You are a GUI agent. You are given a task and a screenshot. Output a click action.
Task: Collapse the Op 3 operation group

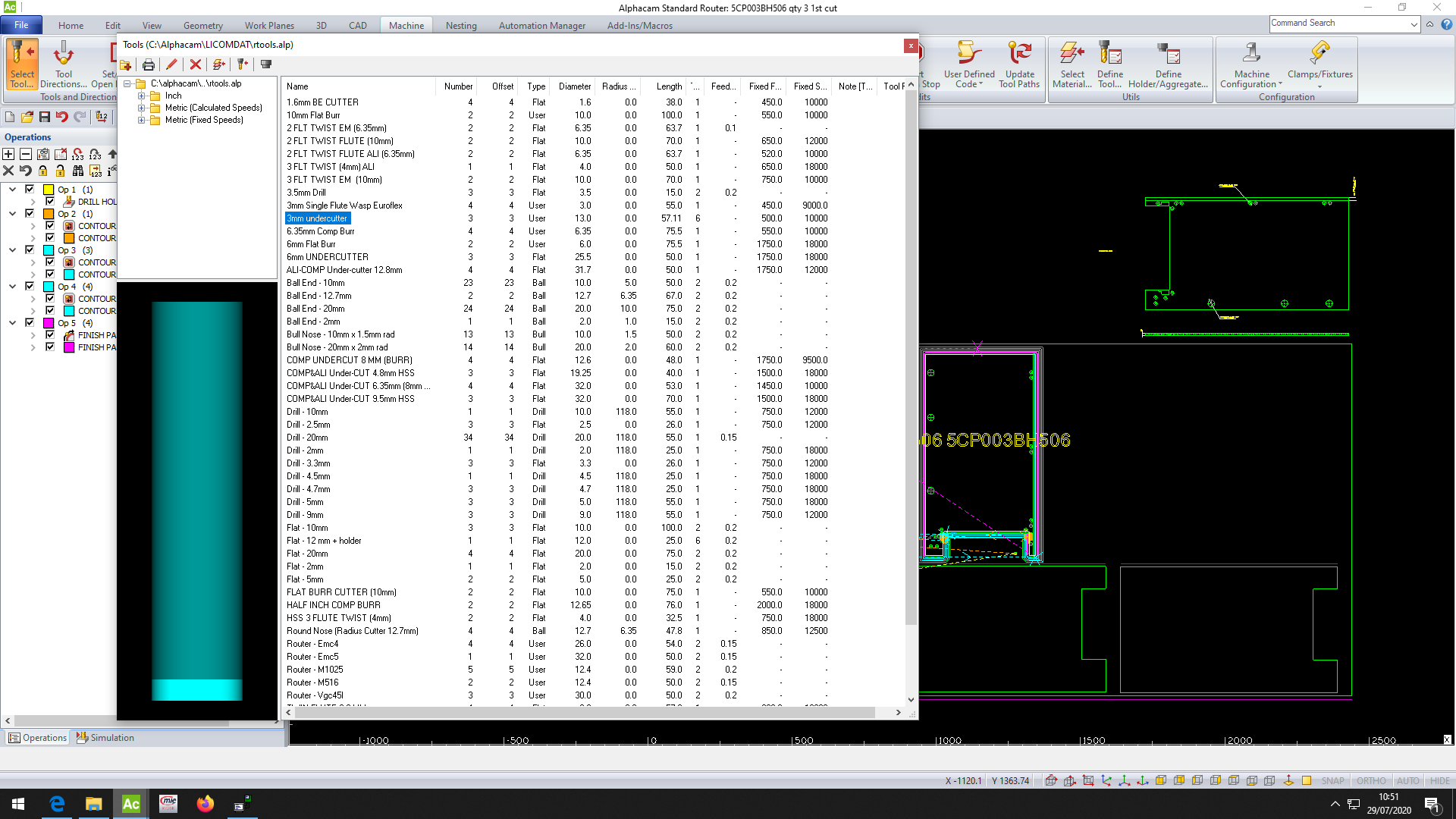(x=13, y=250)
